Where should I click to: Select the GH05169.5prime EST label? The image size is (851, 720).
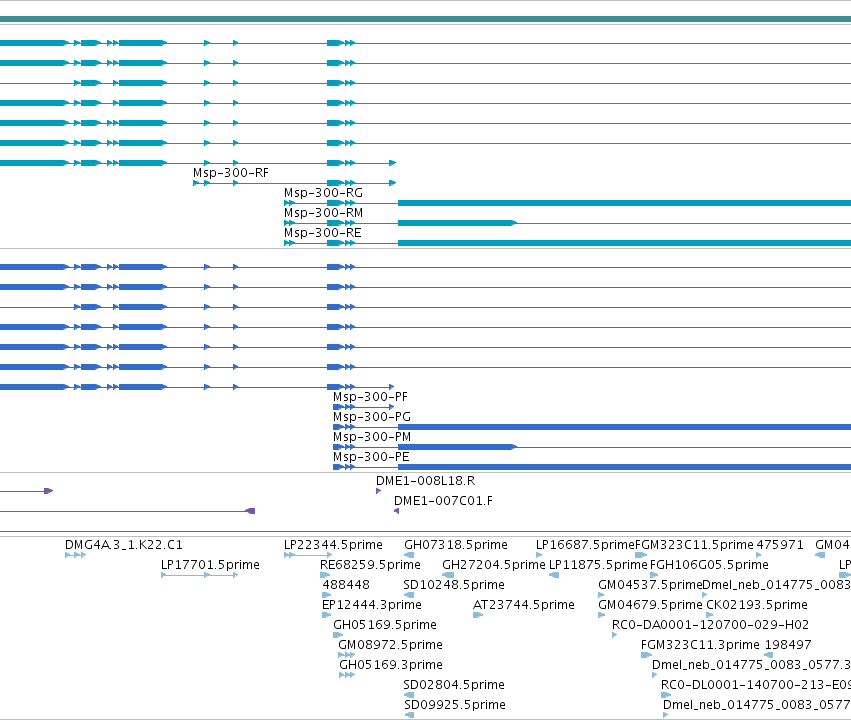click(x=385, y=626)
